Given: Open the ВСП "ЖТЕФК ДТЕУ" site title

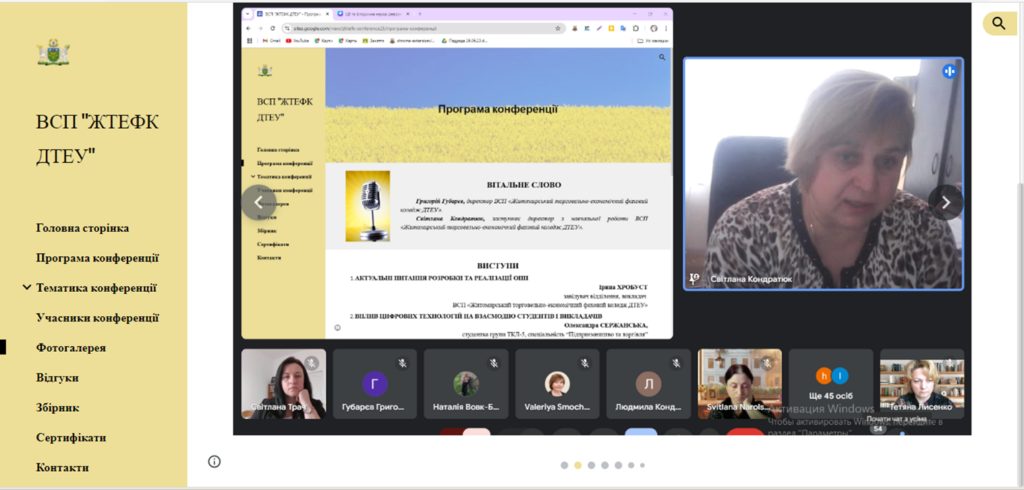Looking at the screenshot, I should [x=97, y=139].
